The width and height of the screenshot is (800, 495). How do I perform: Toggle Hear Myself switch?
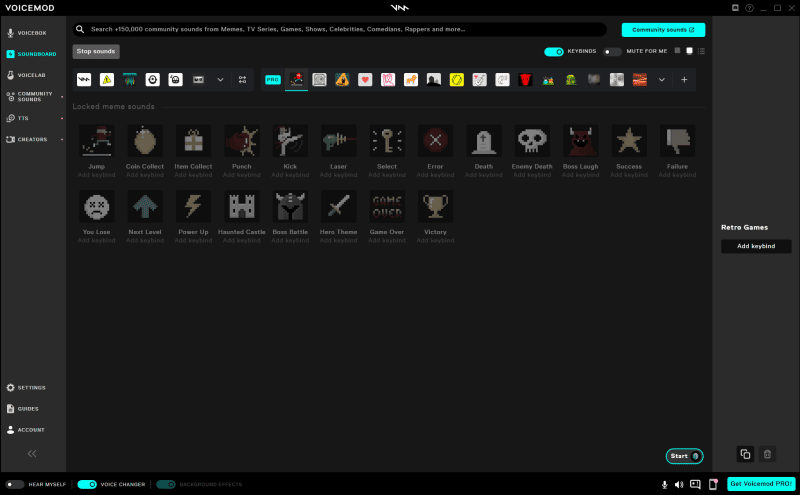pyautogui.click(x=15, y=484)
